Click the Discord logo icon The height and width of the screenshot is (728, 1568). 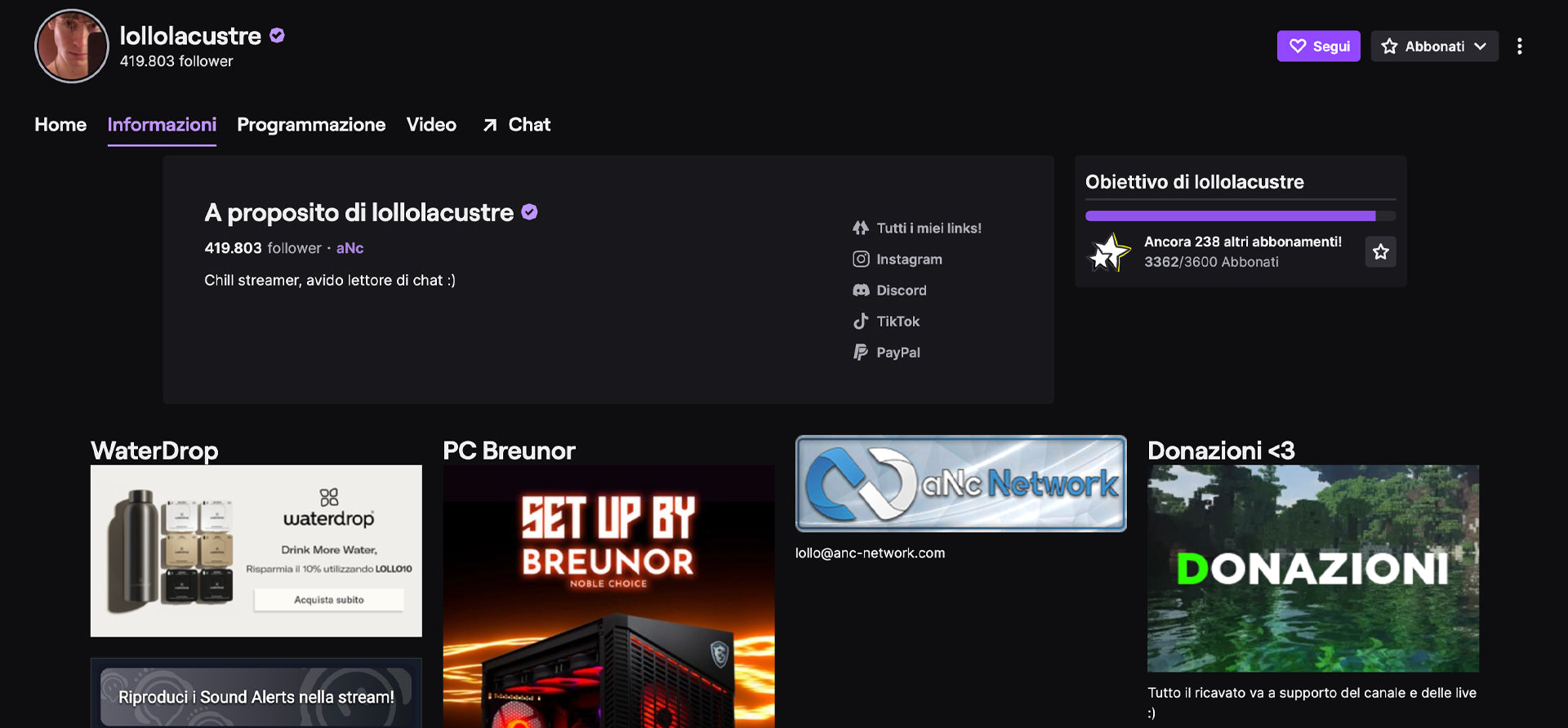[861, 291]
